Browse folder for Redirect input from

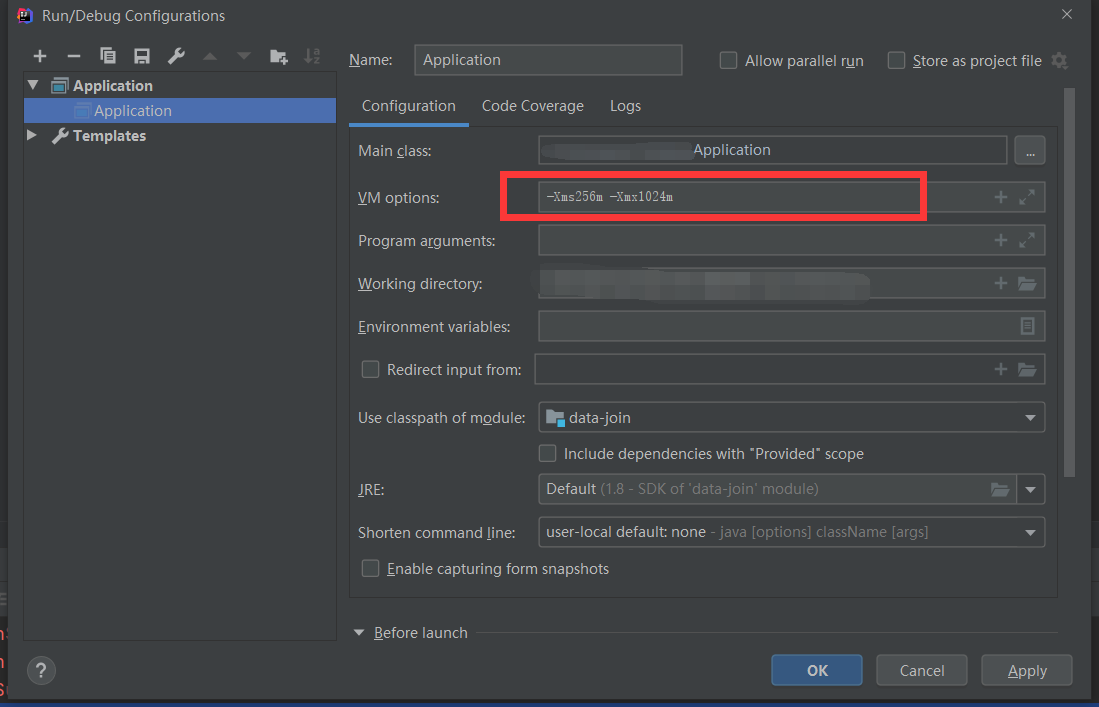(1027, 369)
